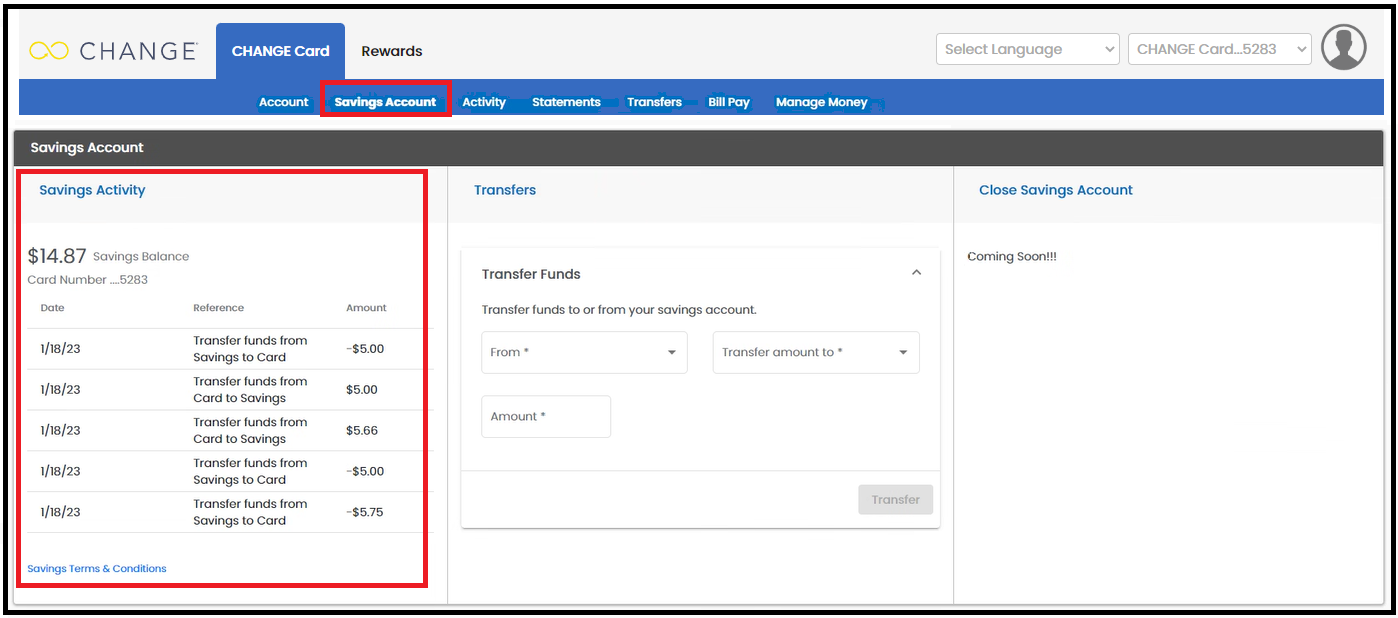Go to the Activity menu item
Image resolution: width=1398 pixels, height=618 pixels.
pyautogui.click(x=484, y=102)
